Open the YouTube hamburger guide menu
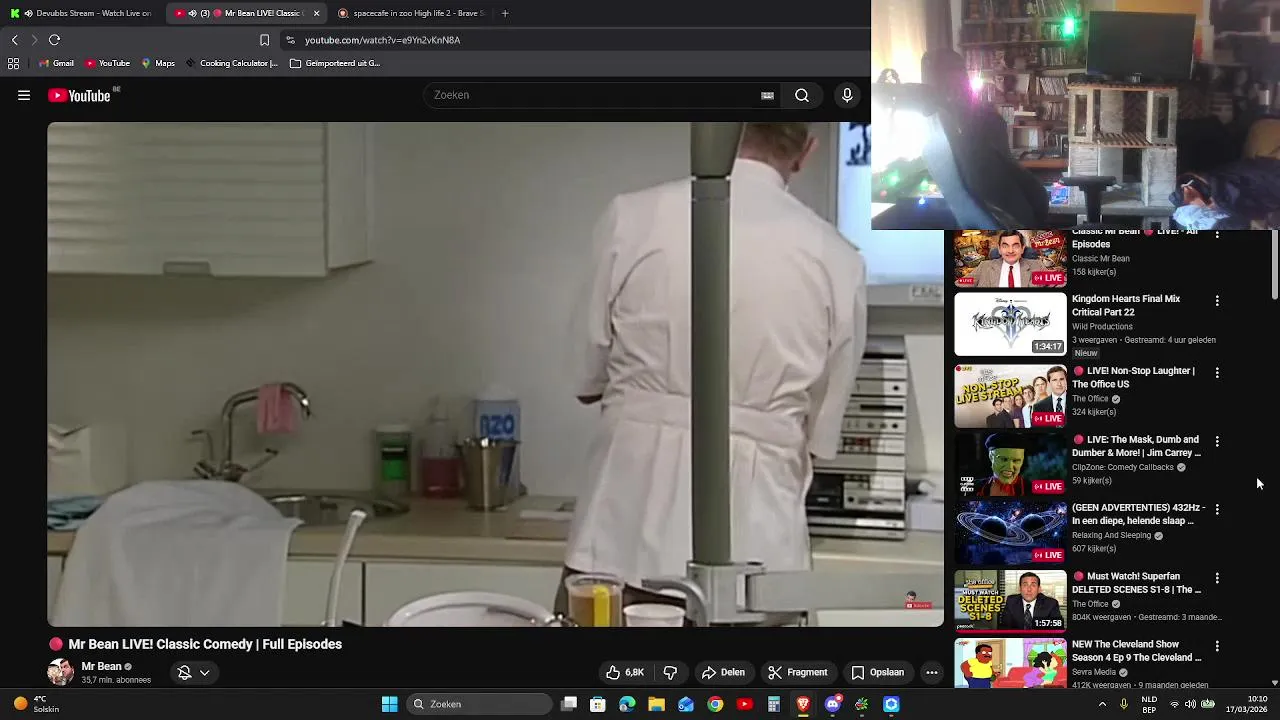Image resolution: width=1280 pixels, height=720 pixels. [x=24, y=95]
